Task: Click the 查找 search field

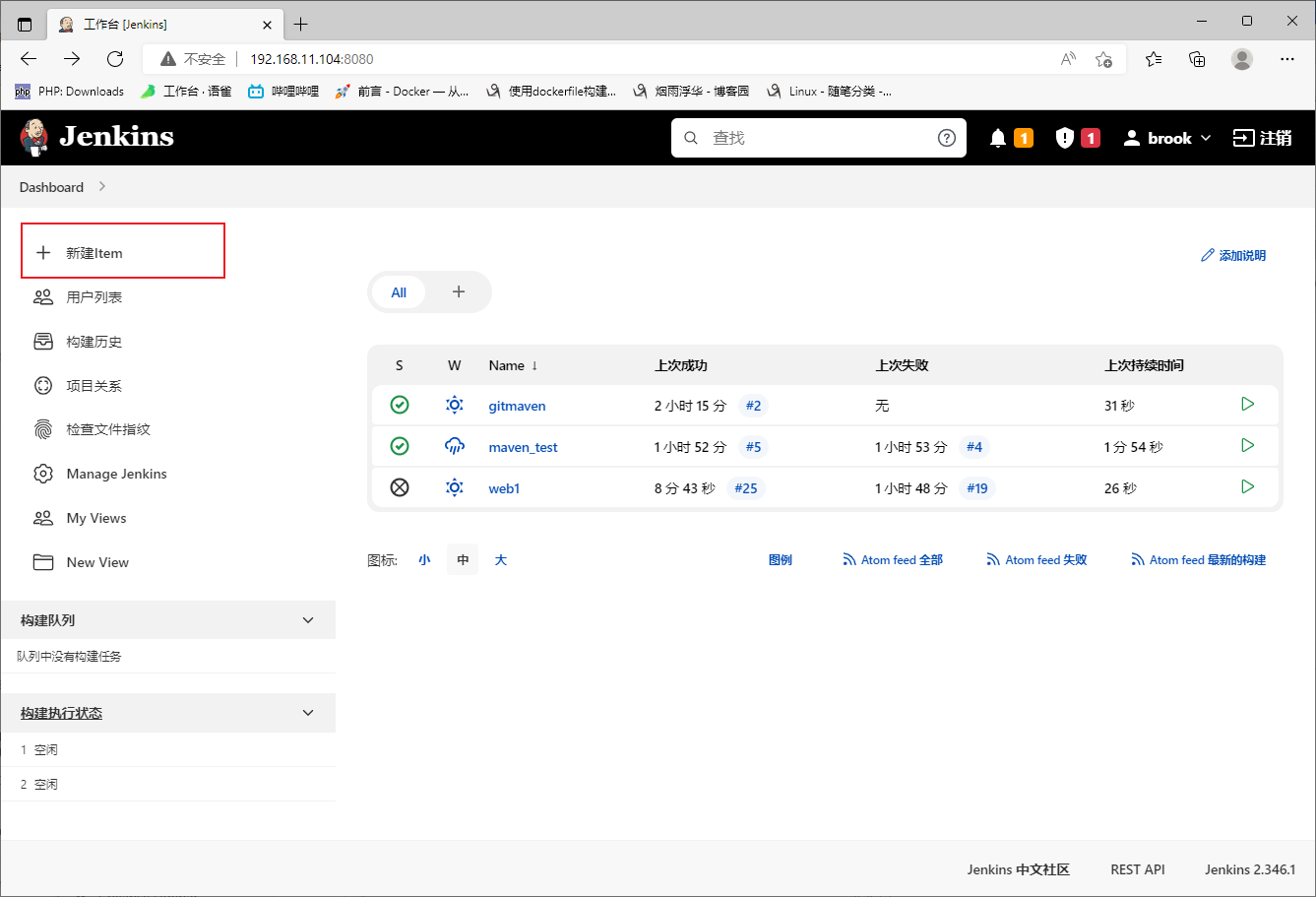Action: [819, 138]
